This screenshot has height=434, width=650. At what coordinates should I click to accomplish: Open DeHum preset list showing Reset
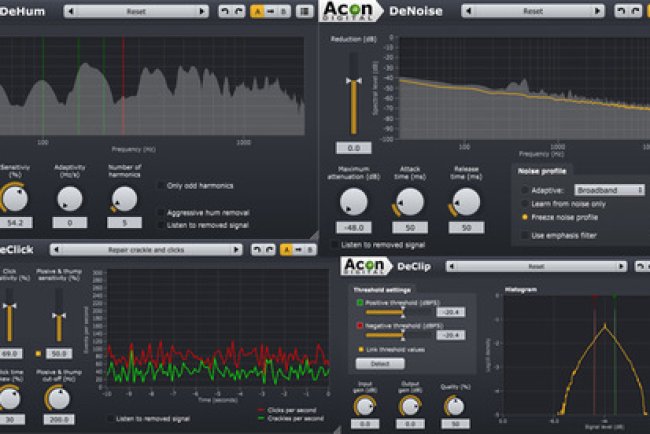coord(136,11)
